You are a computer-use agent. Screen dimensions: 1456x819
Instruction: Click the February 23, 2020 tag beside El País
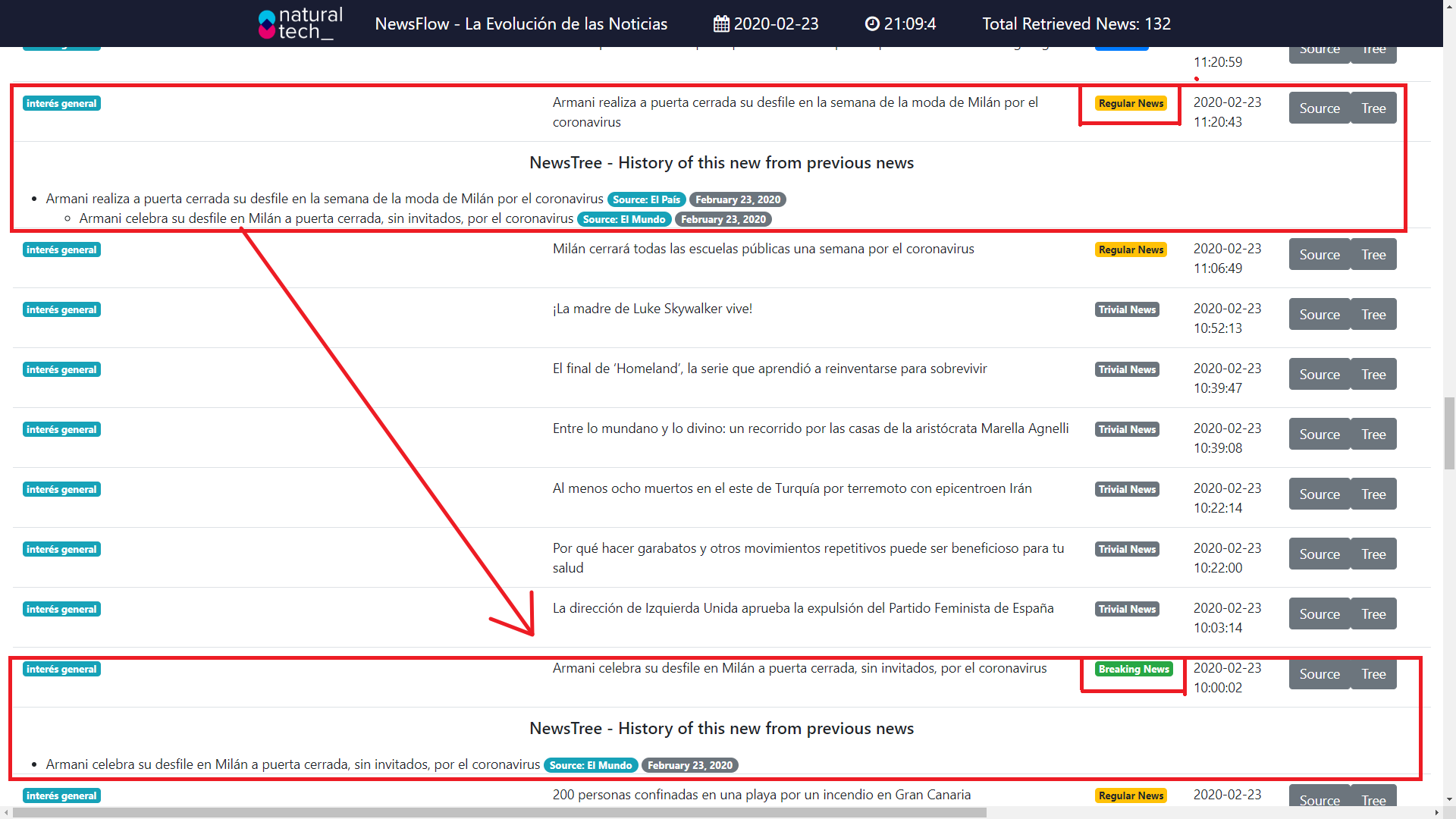point(737,199)
